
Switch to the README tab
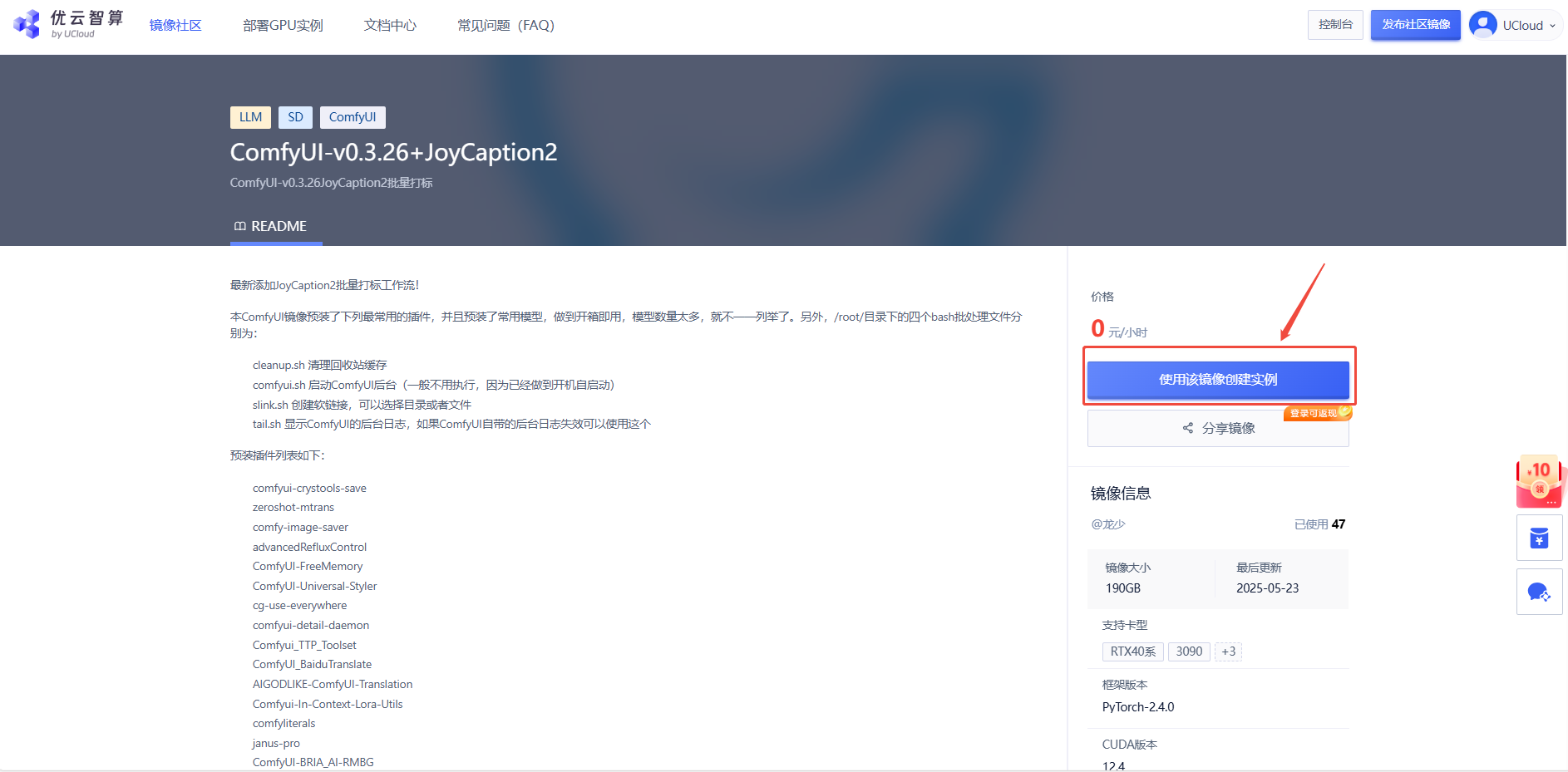[x=276, y=226]
